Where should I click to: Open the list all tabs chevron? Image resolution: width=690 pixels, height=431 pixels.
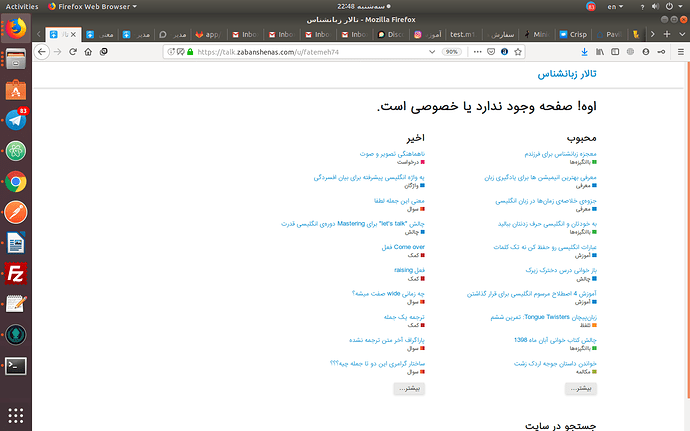click(682, 34)
